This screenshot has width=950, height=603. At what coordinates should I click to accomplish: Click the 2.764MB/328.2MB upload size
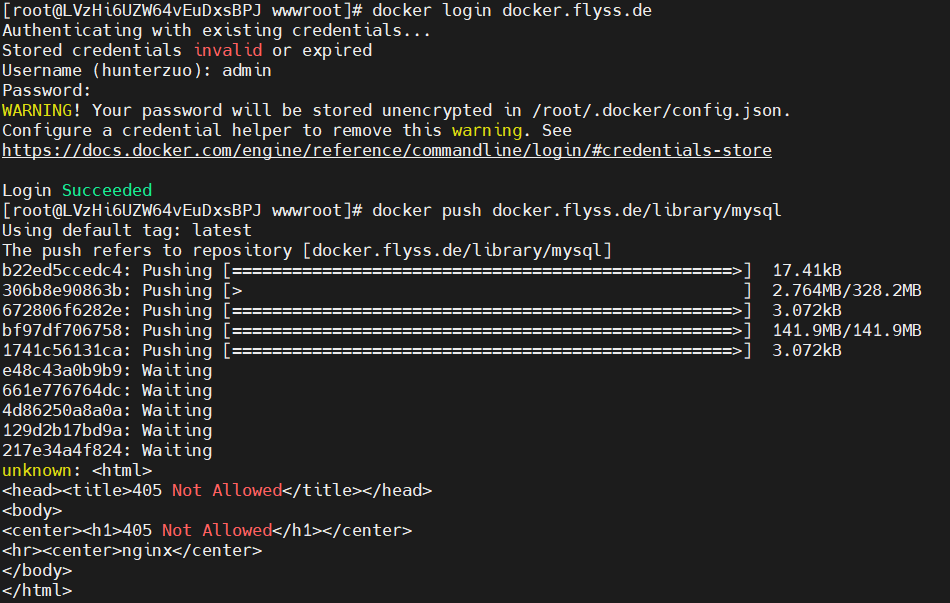click(x=846, y=290)
